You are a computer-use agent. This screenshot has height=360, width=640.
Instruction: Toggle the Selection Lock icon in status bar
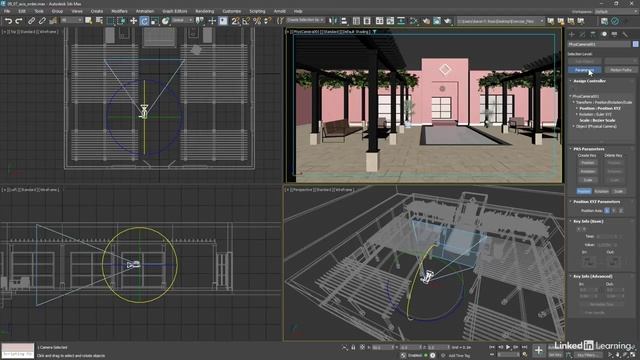point(353,347)
